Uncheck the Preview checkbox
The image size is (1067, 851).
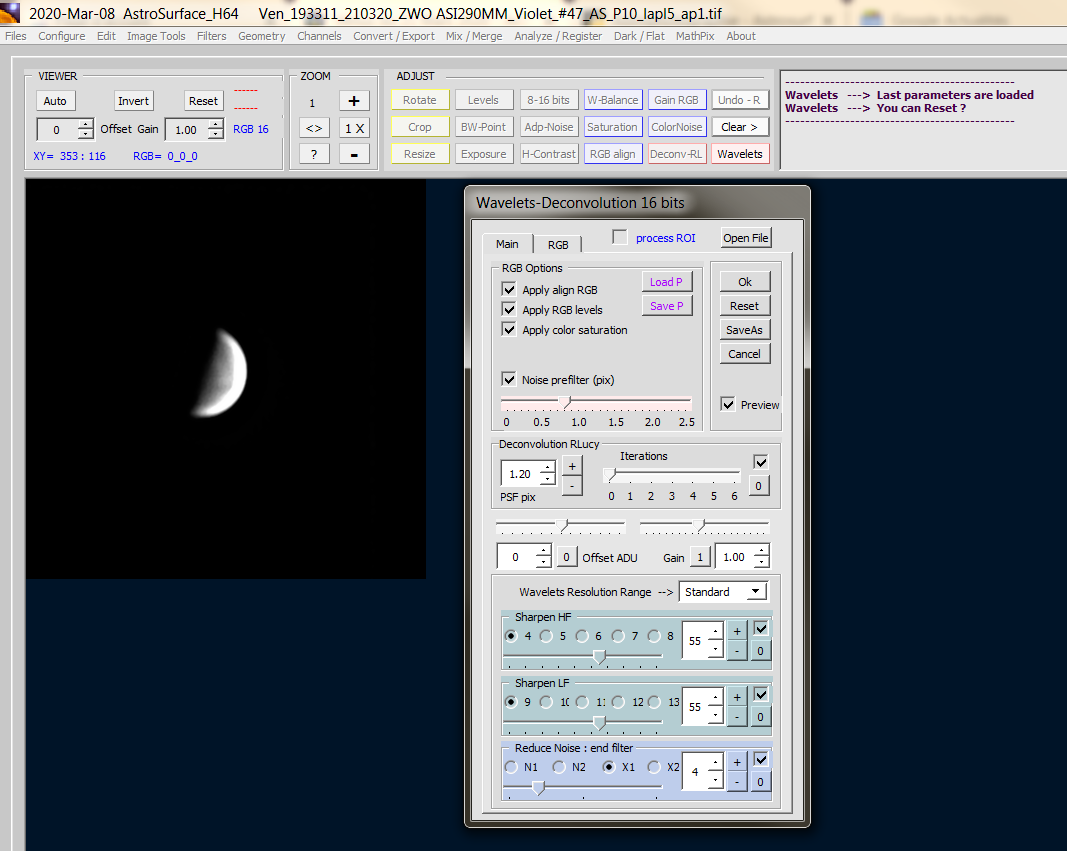[728, 404]
